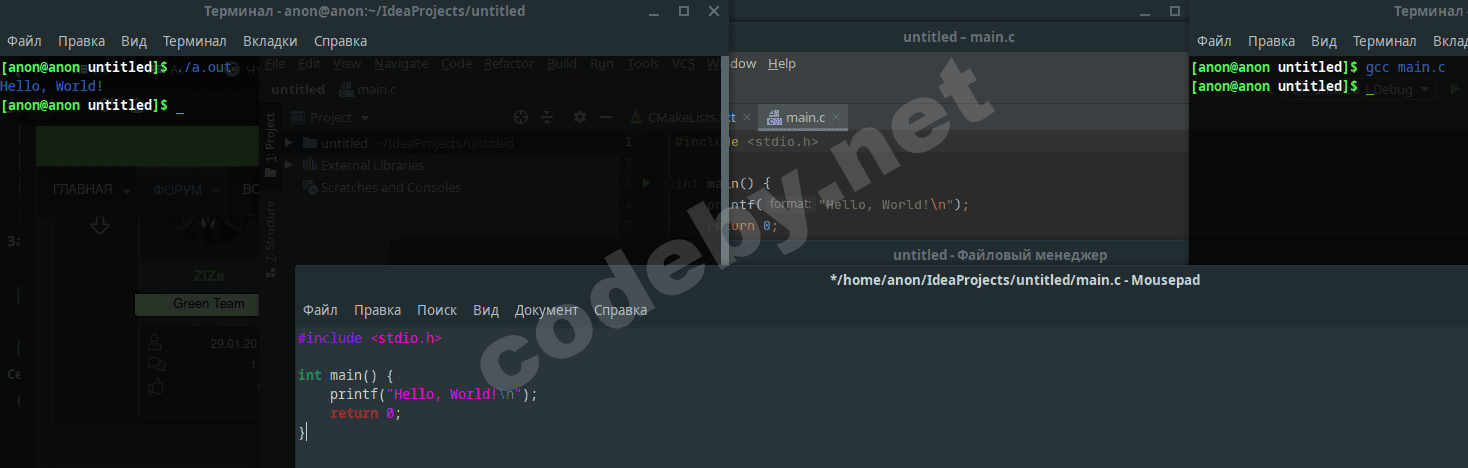Click the ./a.out command in left terminal
1468x468 pixels.
203,67
